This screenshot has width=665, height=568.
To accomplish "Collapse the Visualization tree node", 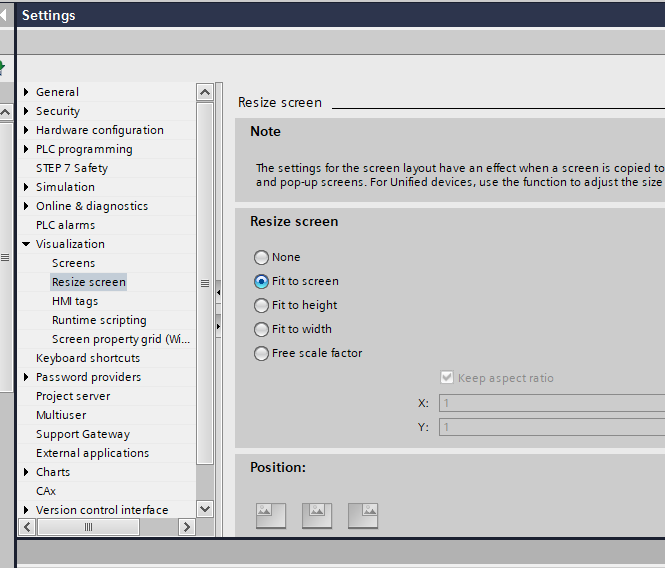I will click(26, 244).
